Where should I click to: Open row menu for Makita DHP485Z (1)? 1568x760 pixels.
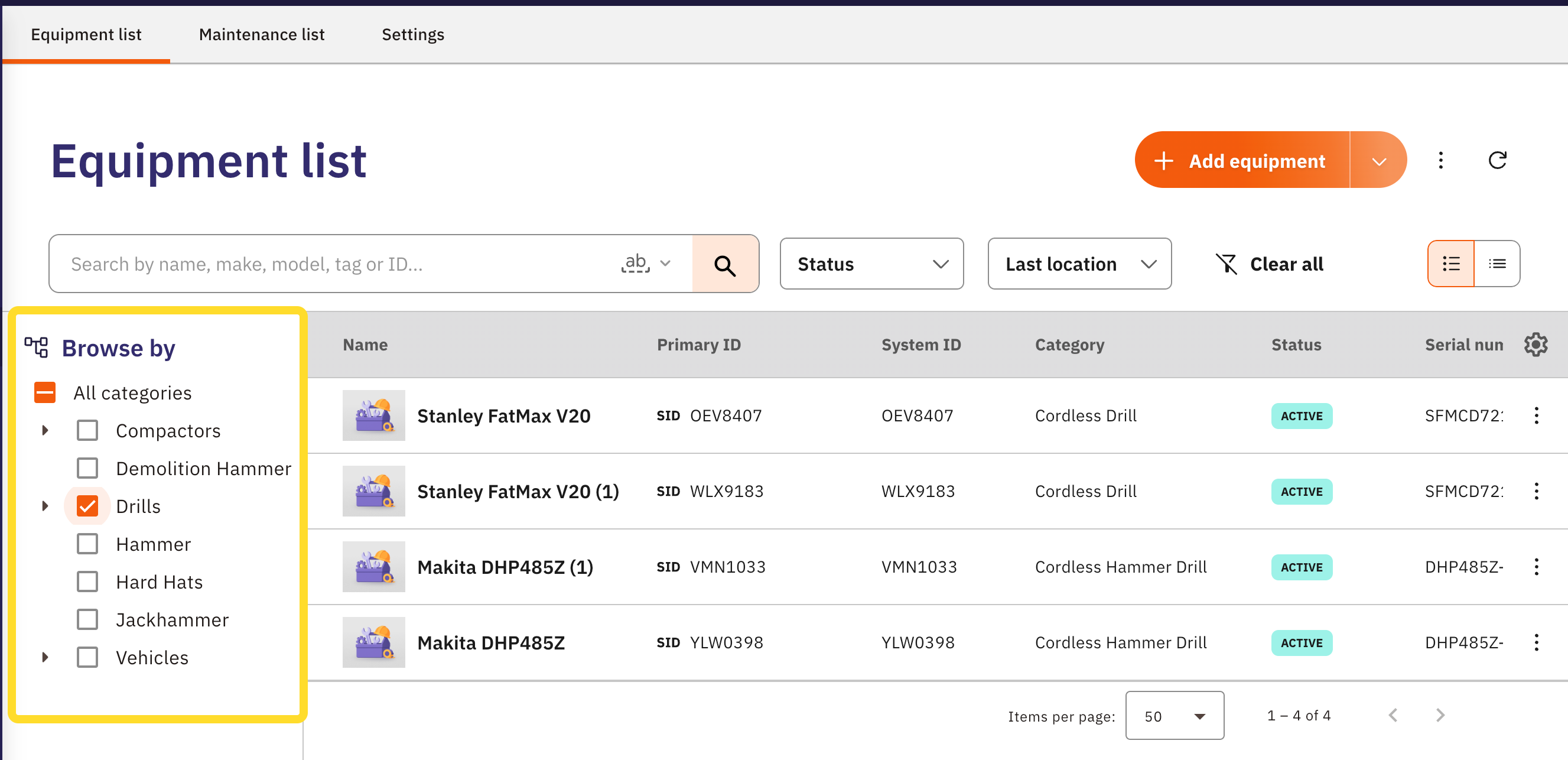pyautogui.click(x=1536, y=567)
